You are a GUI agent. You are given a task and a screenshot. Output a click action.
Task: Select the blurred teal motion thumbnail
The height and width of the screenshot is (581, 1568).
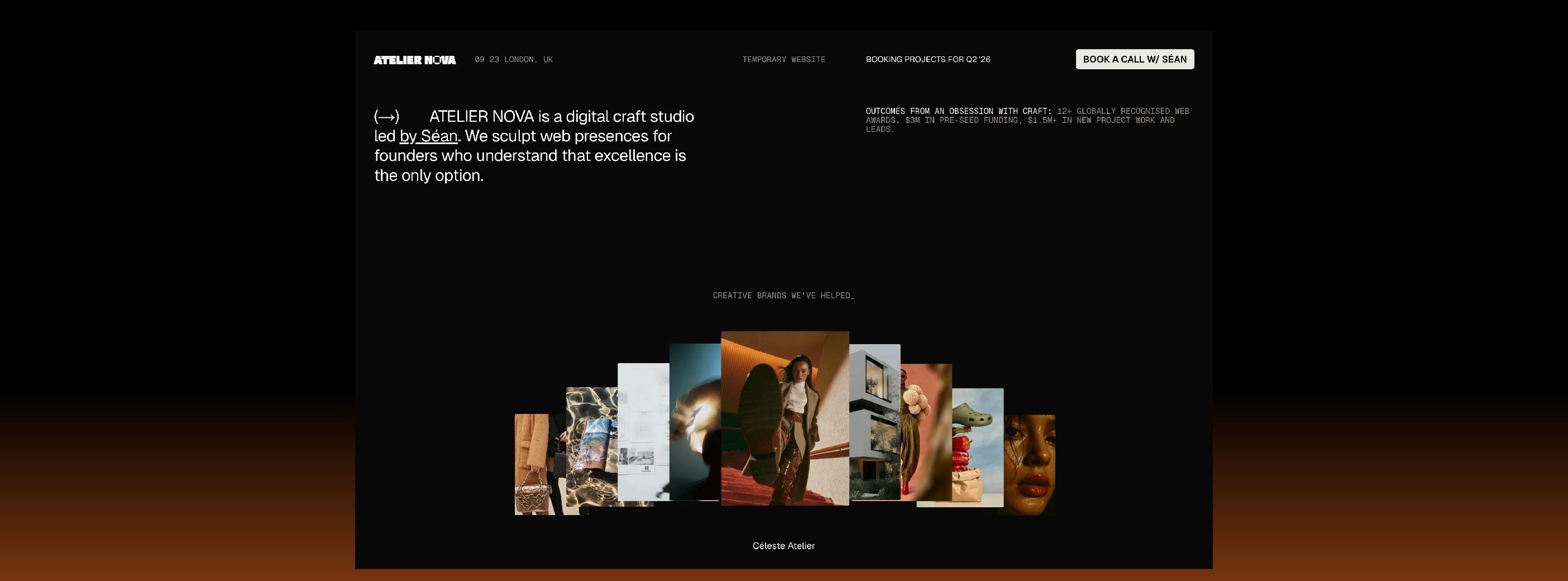coord(695,422)
